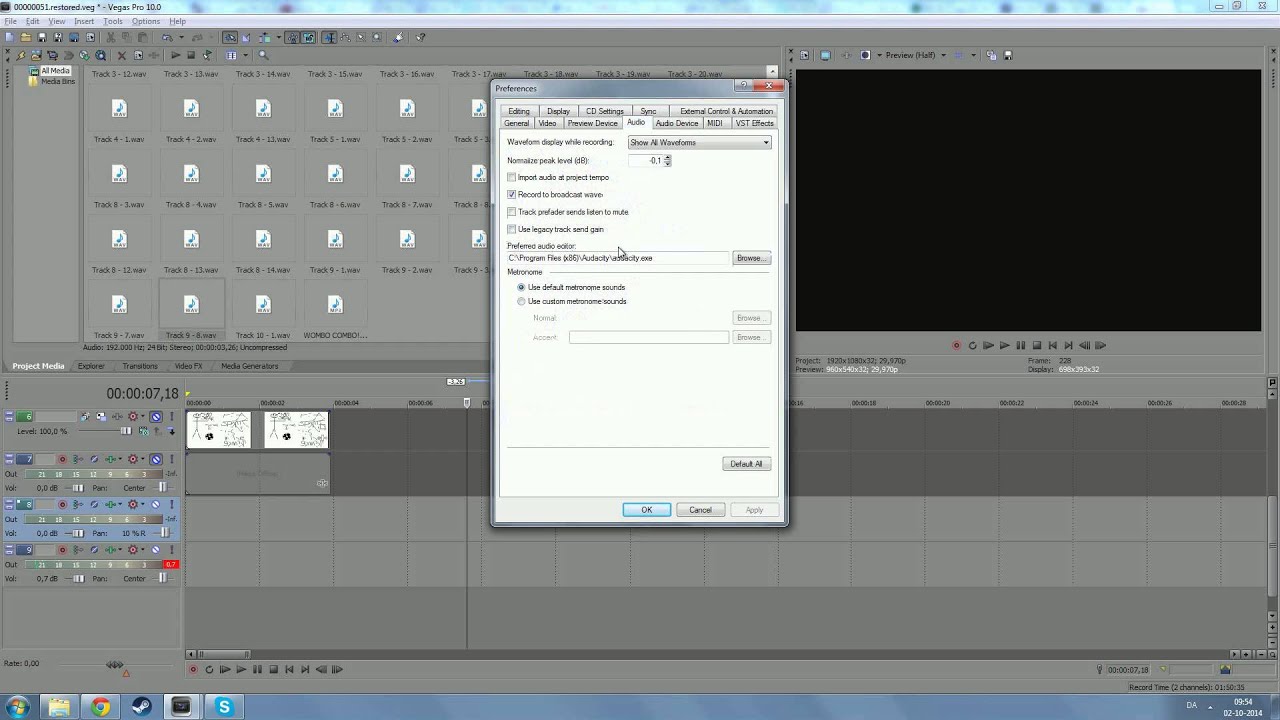This screenshot has width=1280, height=720.
Task: Check Track prefader sends listen to mute
Action: [x=512, y=212]
